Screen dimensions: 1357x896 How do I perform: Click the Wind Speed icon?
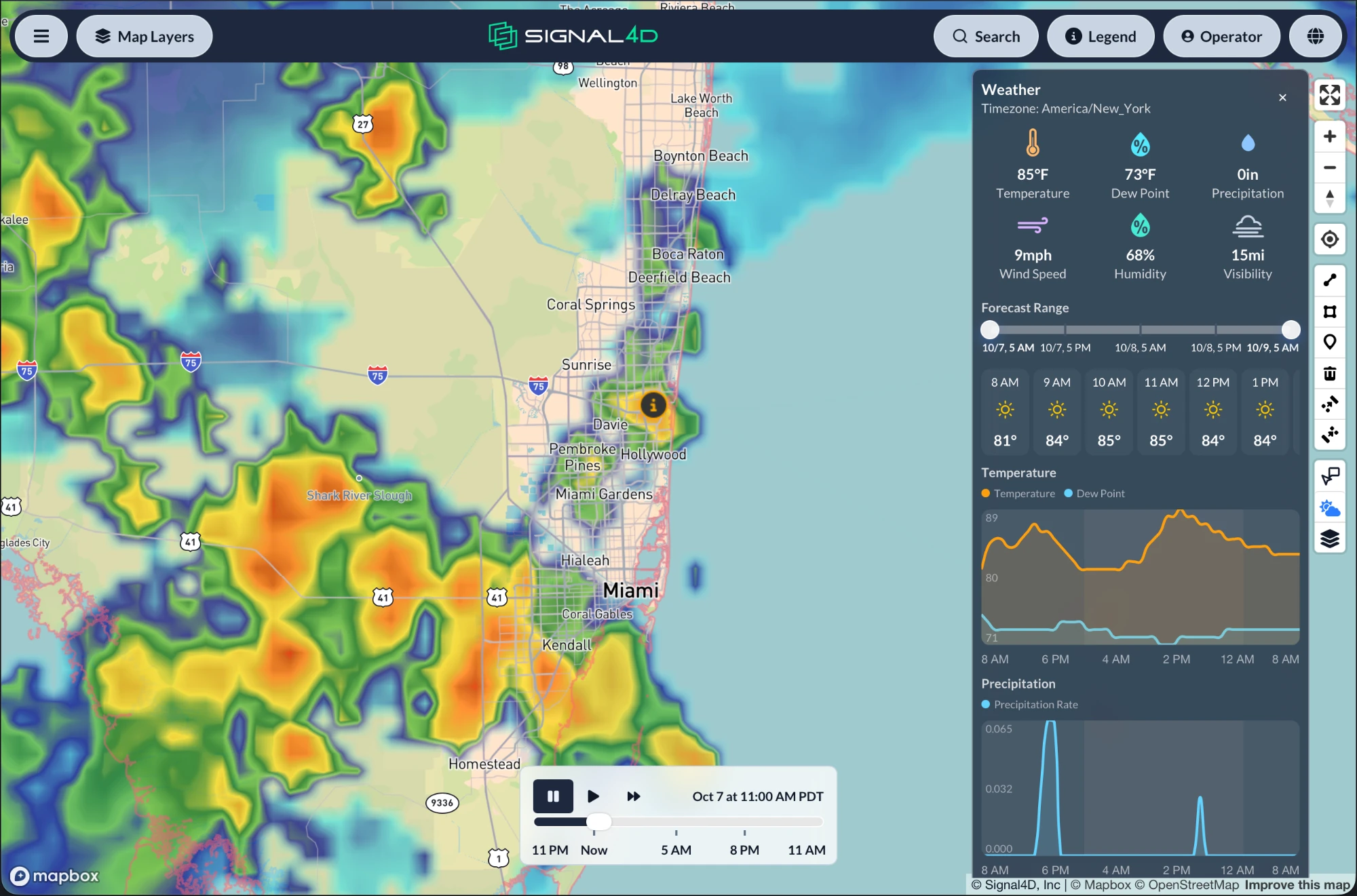pyautogui.click(x=1033, y=225)
